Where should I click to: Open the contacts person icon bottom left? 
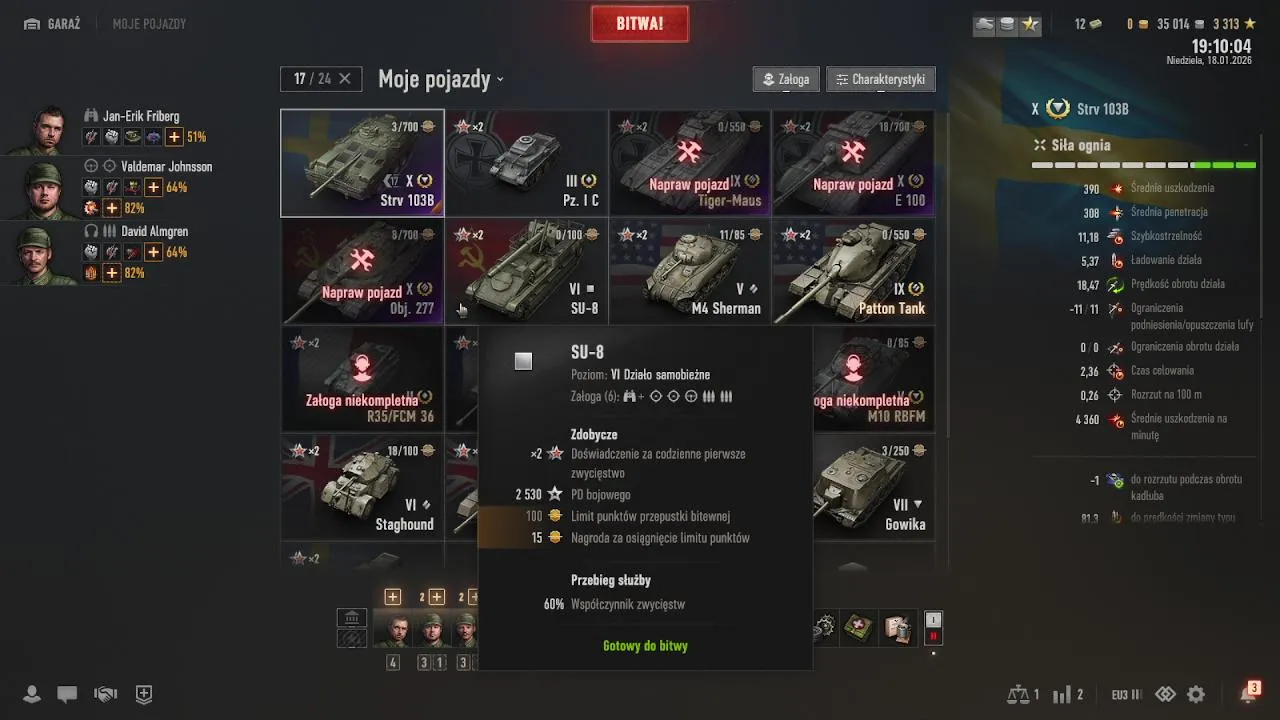click(x=32, y=694)
